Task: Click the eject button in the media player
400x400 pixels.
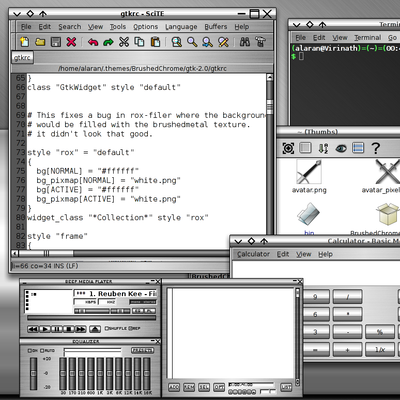Action: tap(95, 329)
